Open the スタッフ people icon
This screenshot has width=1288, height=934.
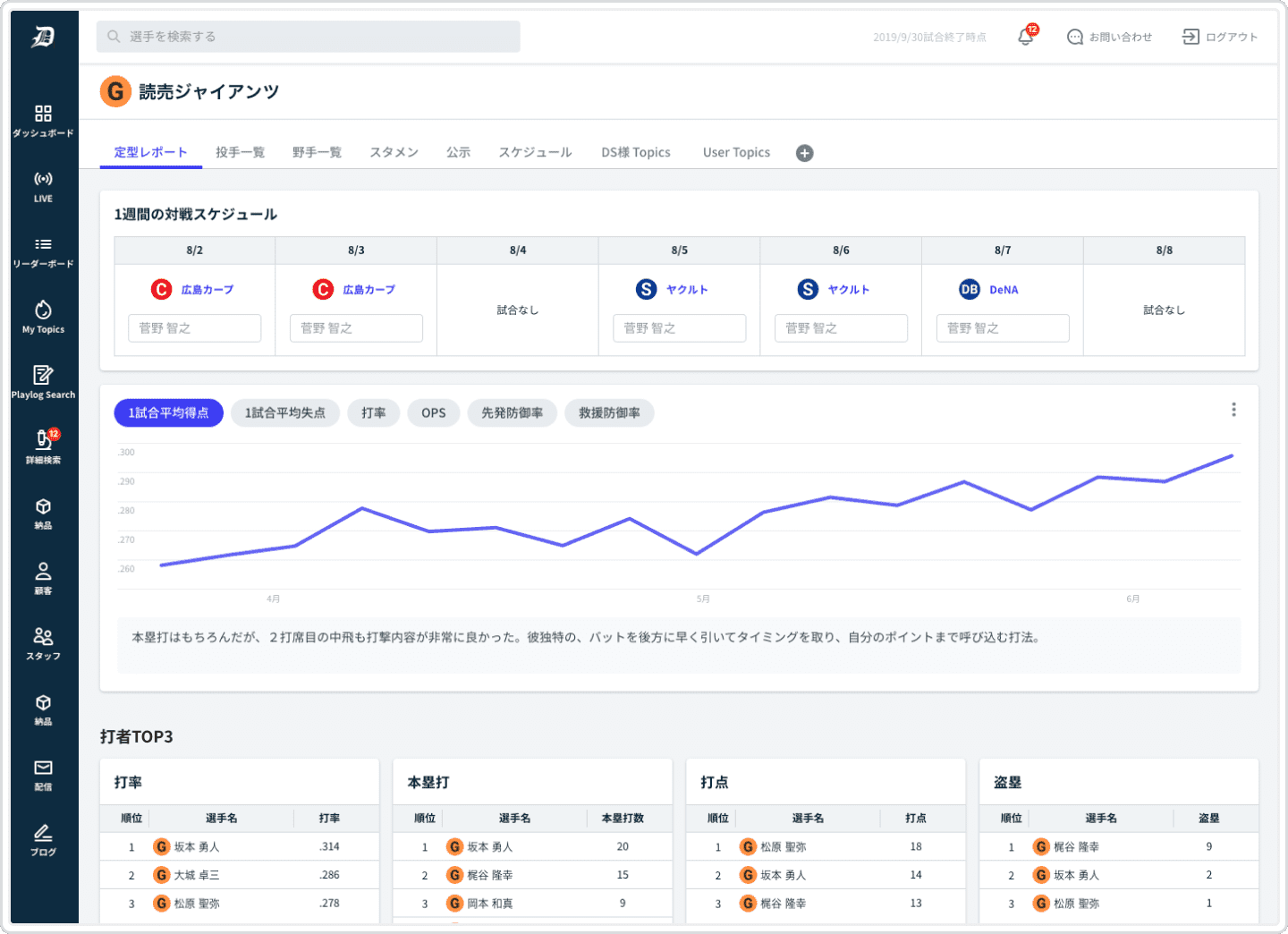point(43,636)
